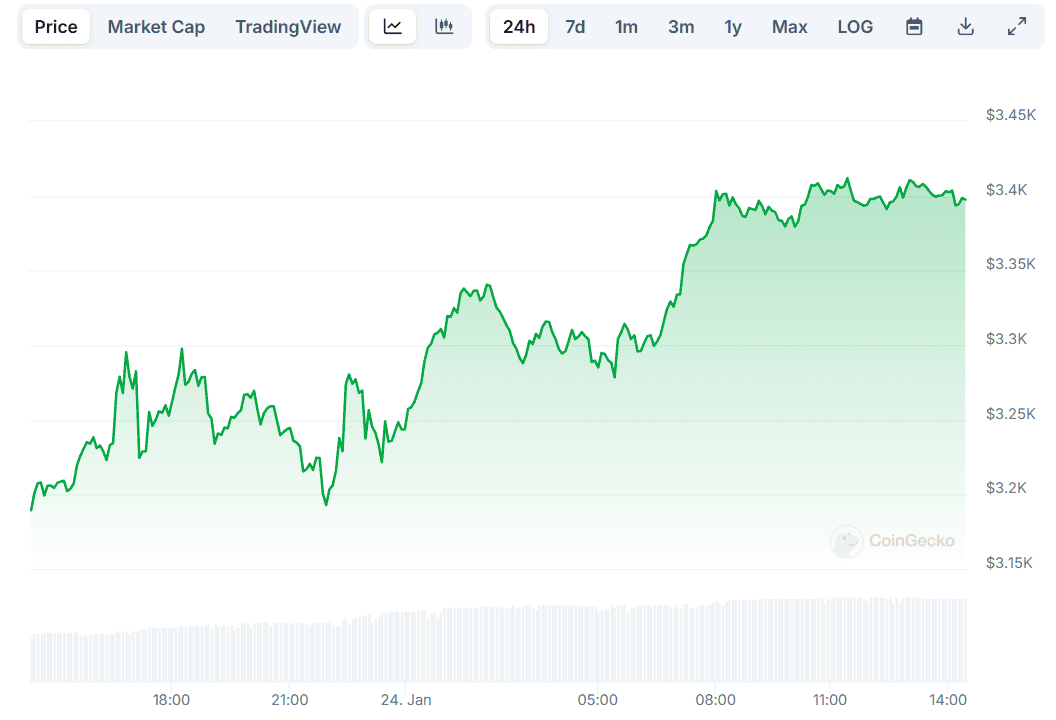Change the range to 7d
This screenshot has width=1056, height=720.
tap(575, 27)
